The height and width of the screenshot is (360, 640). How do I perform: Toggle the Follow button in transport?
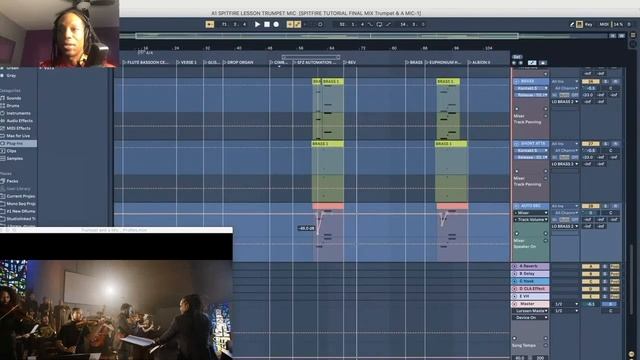(210, 24)
